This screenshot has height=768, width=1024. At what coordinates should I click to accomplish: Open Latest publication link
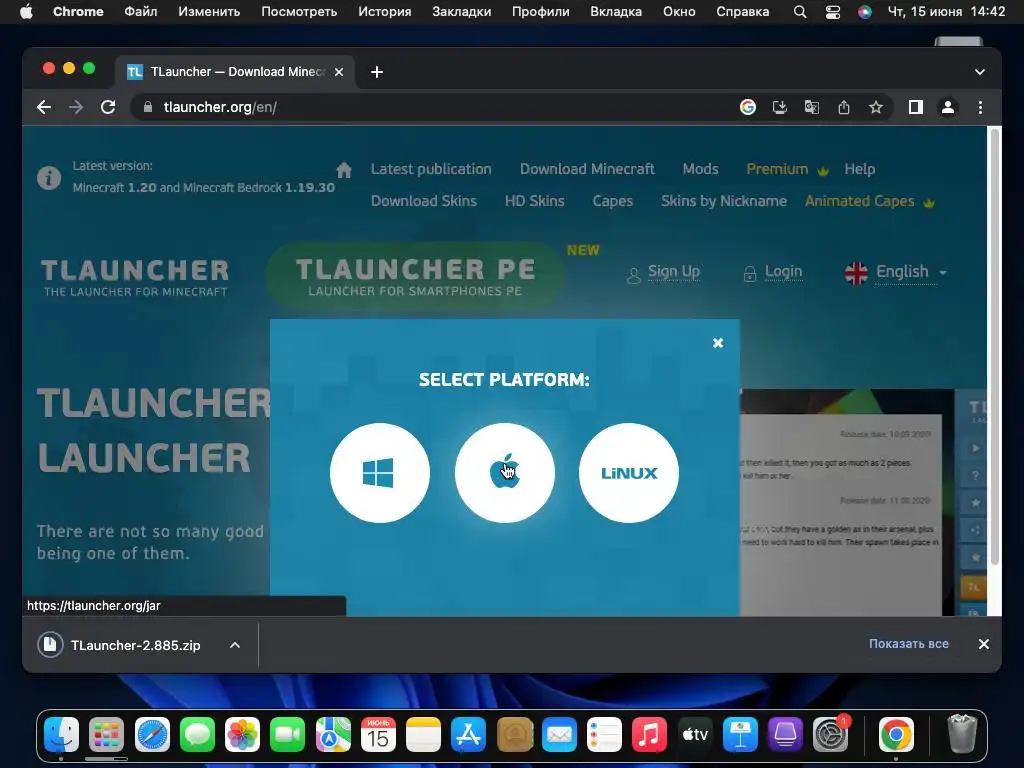click(x=431, y=169)
